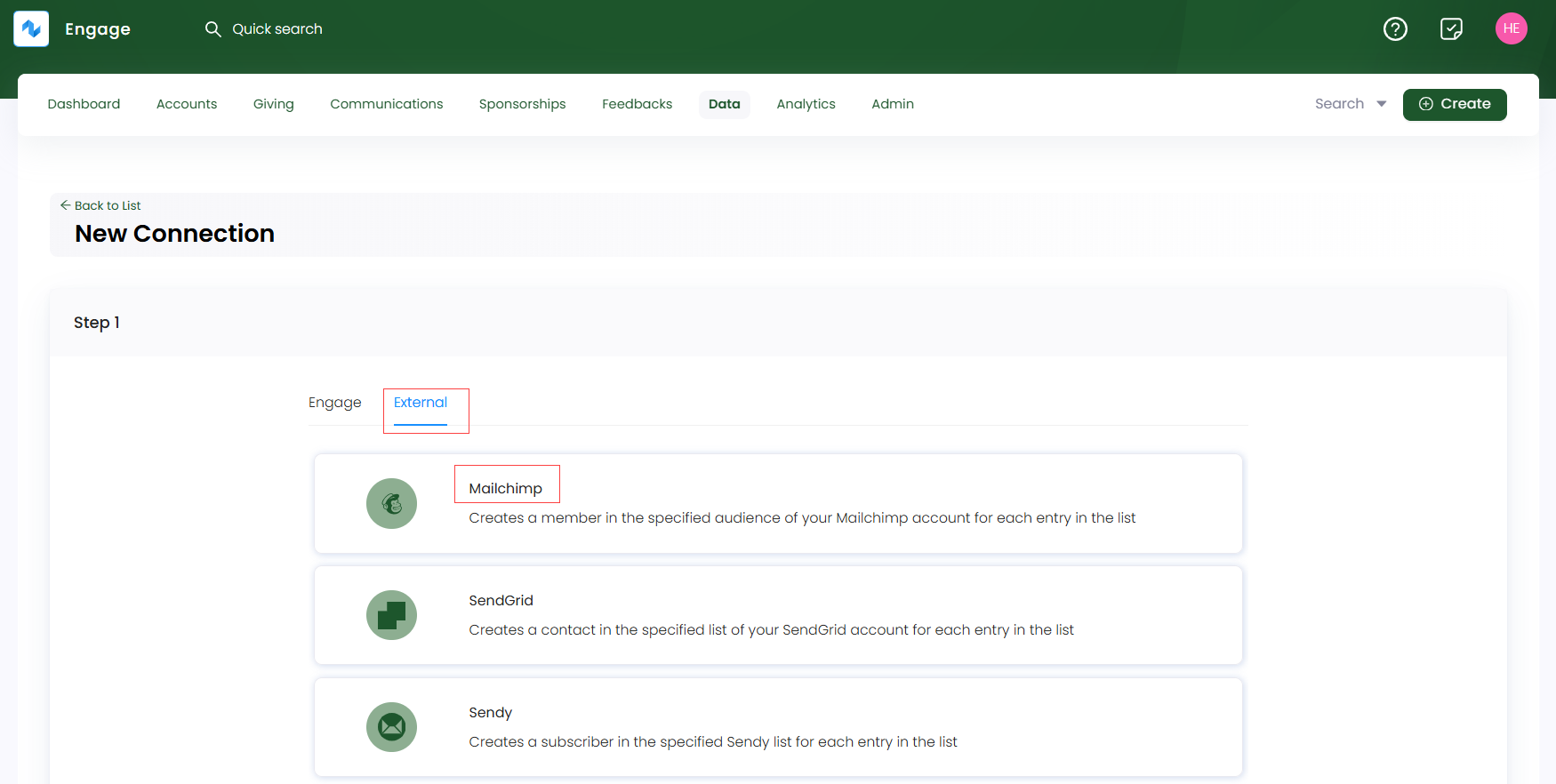Screen dimensions: 1556x784
Task: Open the help question mark icon
Action: [1395, 29]
